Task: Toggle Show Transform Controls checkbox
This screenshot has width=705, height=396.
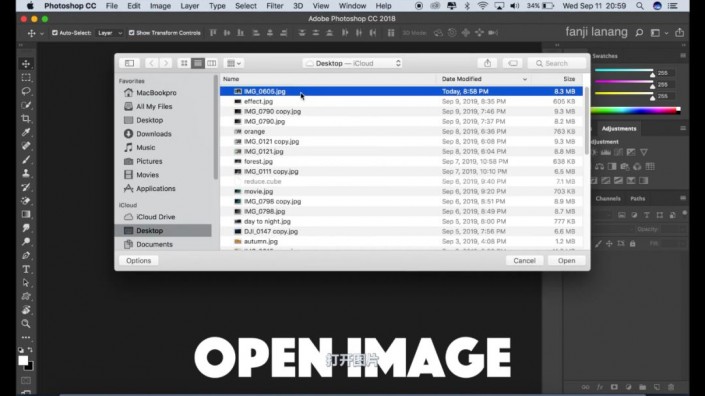Action: 131,33
